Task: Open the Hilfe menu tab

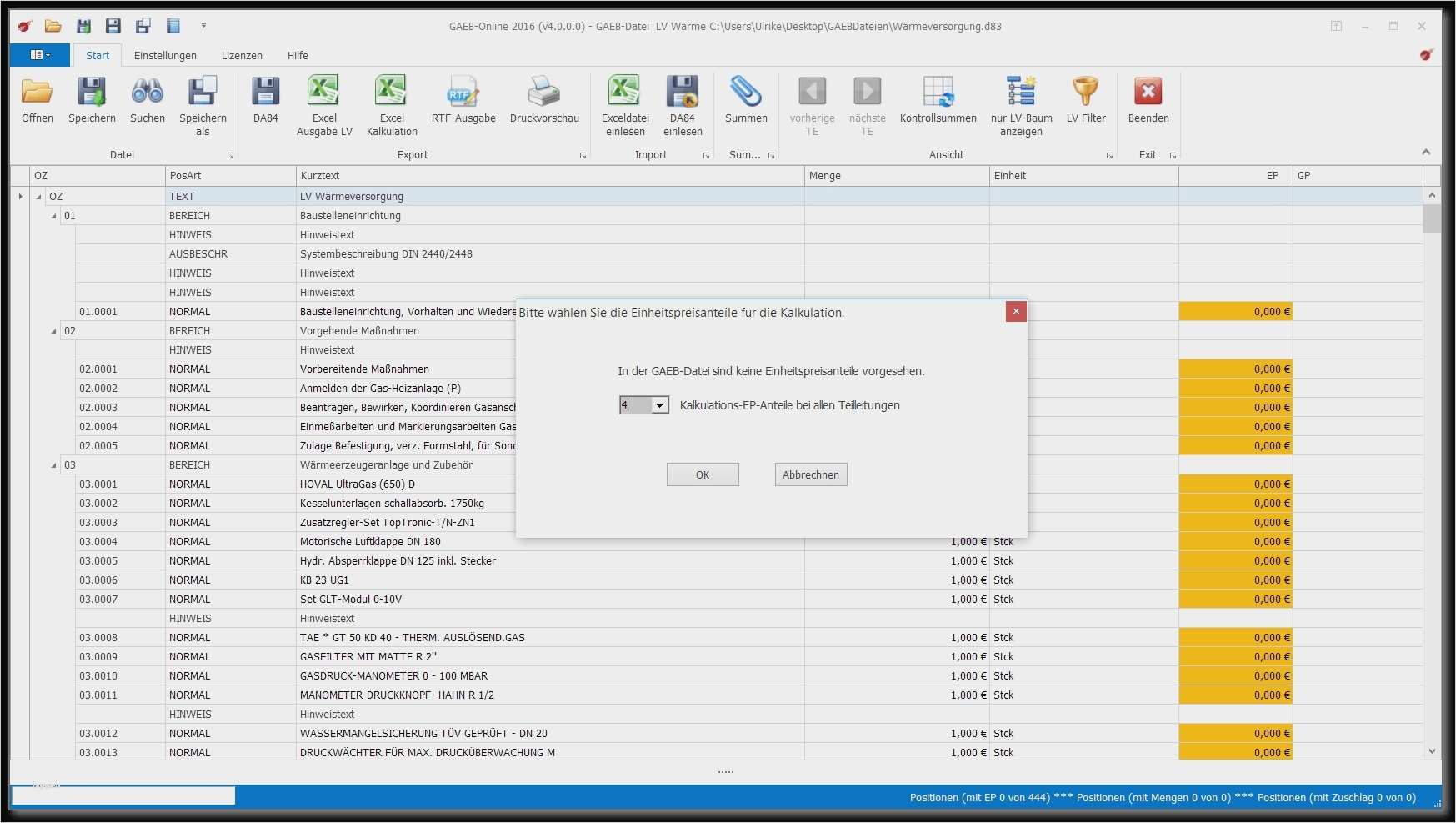Action: pos(298,55)
